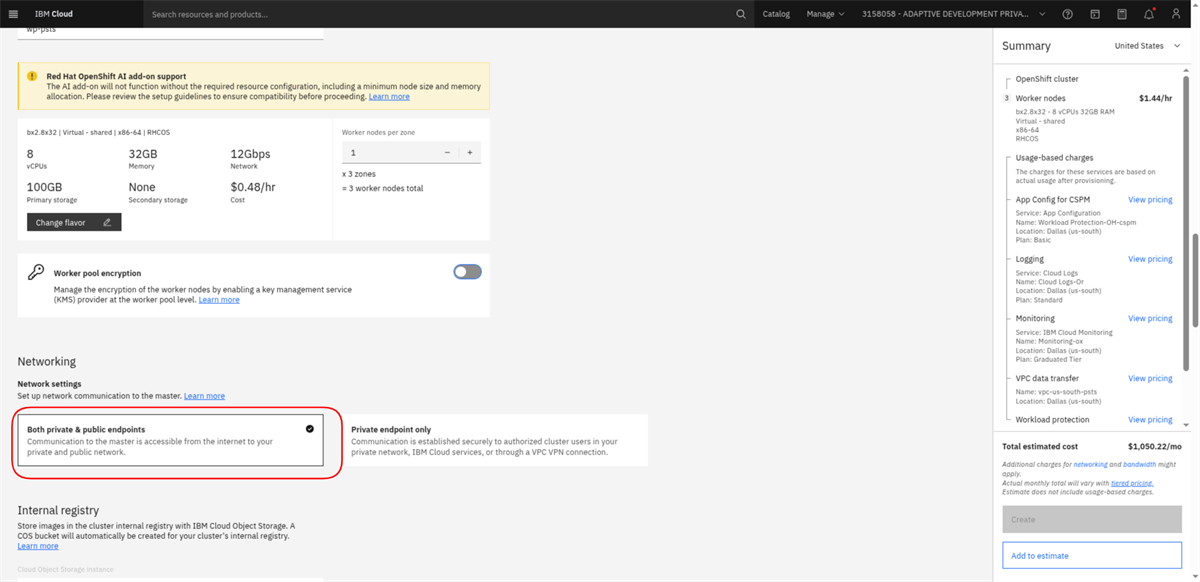
Task: Toggle Worker pool encryption switch
Action: pos(467,271)
